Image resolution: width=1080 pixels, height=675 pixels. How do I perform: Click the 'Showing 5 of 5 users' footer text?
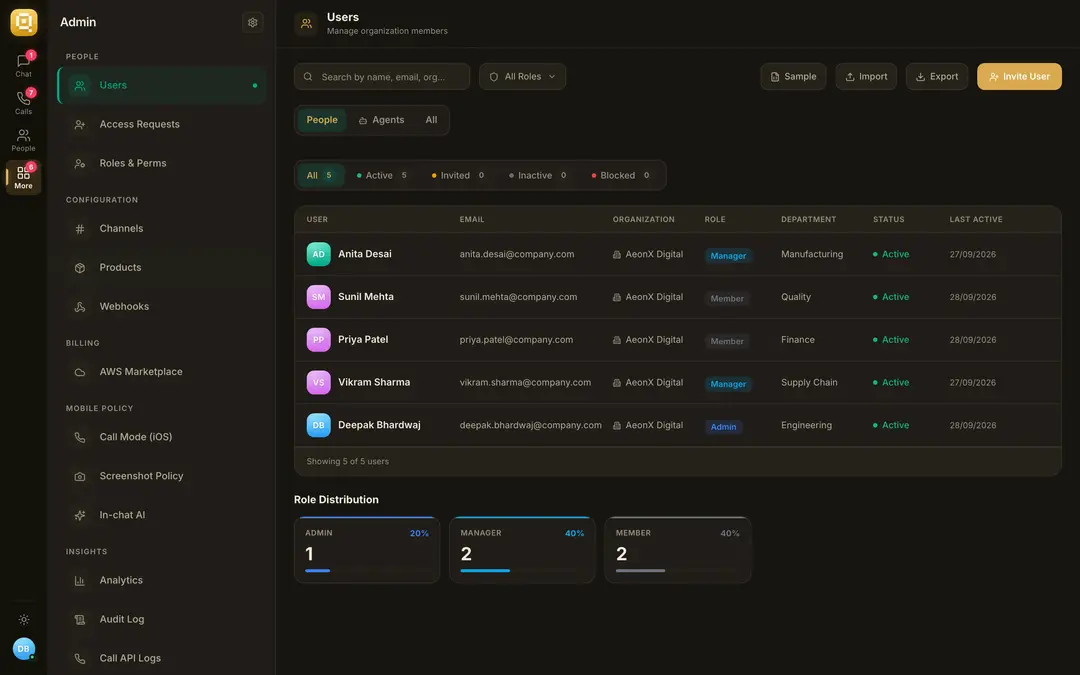tap(348, 461)
